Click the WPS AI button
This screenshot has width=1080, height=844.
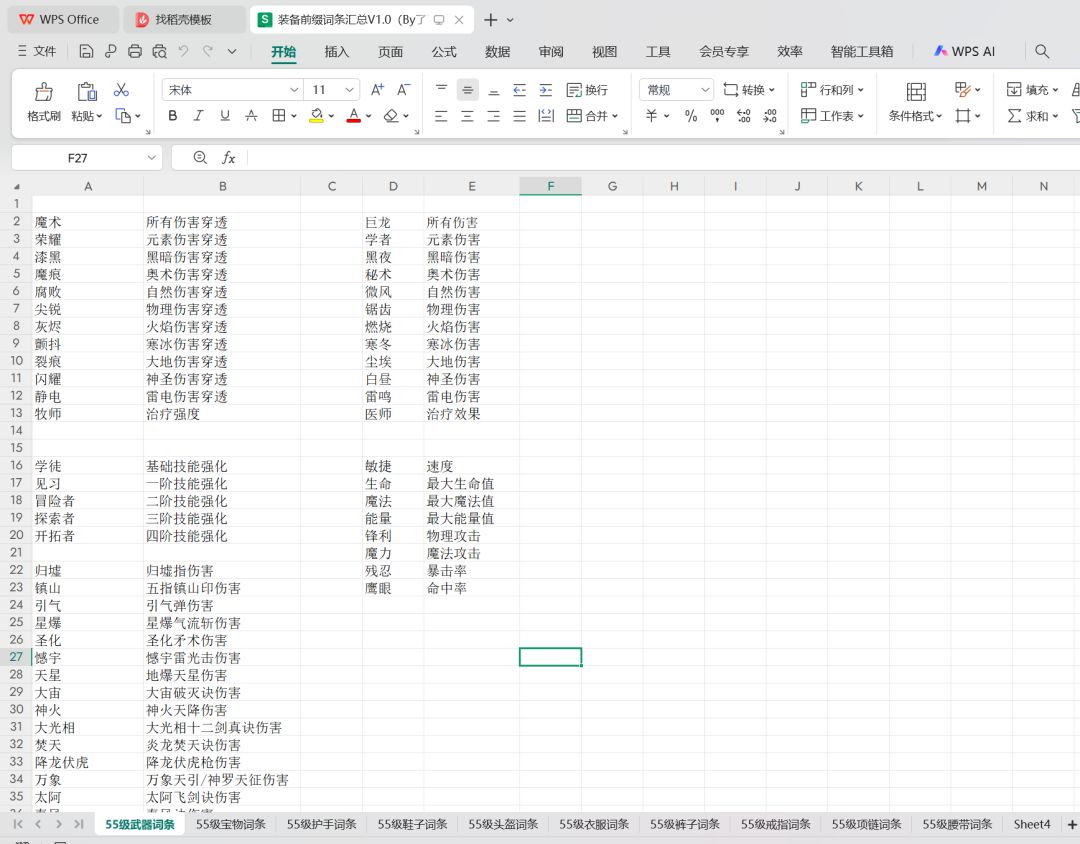(964, 51)
